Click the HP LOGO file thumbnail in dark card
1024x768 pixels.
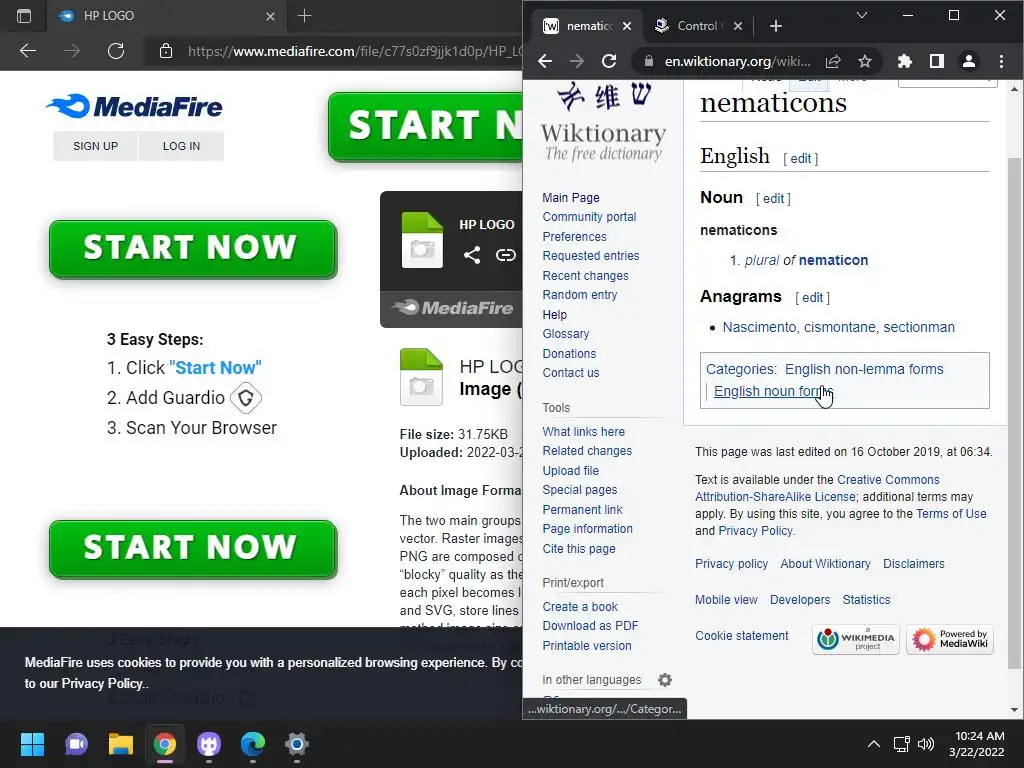[422, 240]
